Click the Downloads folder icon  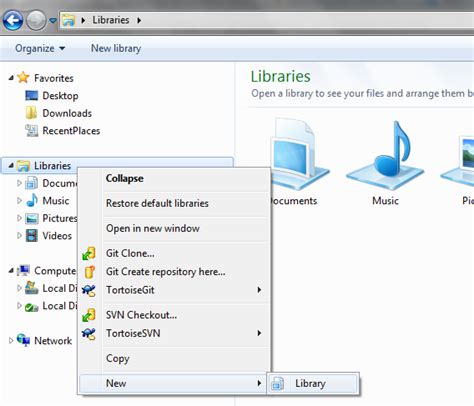coord(31,113)
